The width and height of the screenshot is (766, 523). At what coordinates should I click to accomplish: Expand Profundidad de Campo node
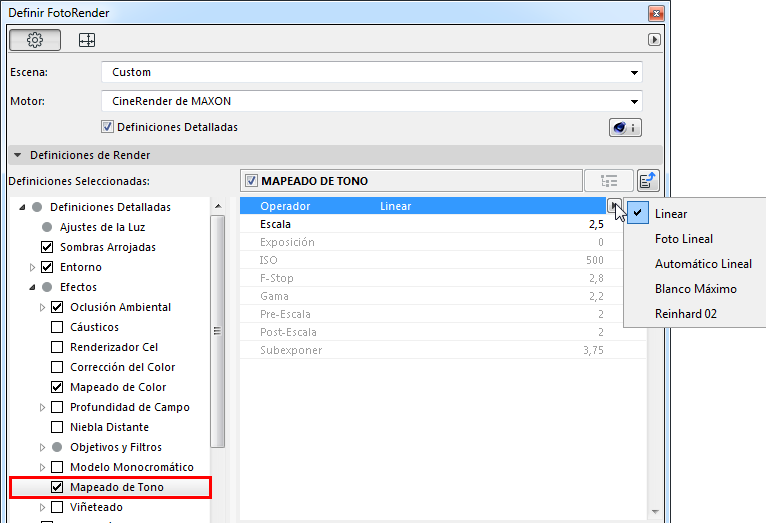[43, 407]
